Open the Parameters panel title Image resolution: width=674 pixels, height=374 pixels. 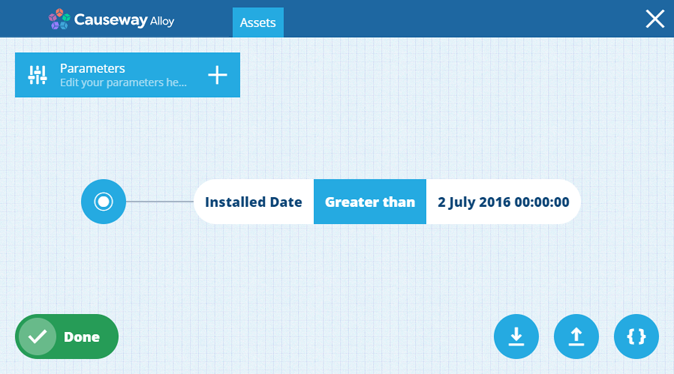92,68
